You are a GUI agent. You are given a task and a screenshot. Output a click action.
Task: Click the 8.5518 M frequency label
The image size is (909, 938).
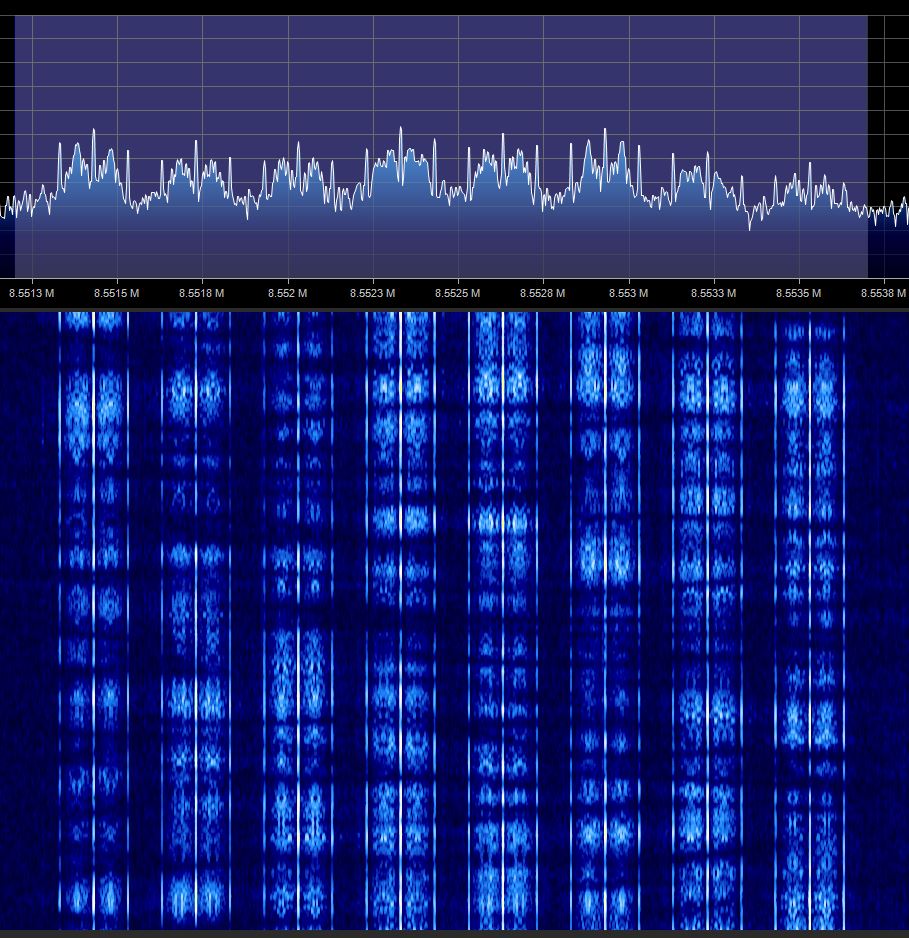(x=202, y=293)
